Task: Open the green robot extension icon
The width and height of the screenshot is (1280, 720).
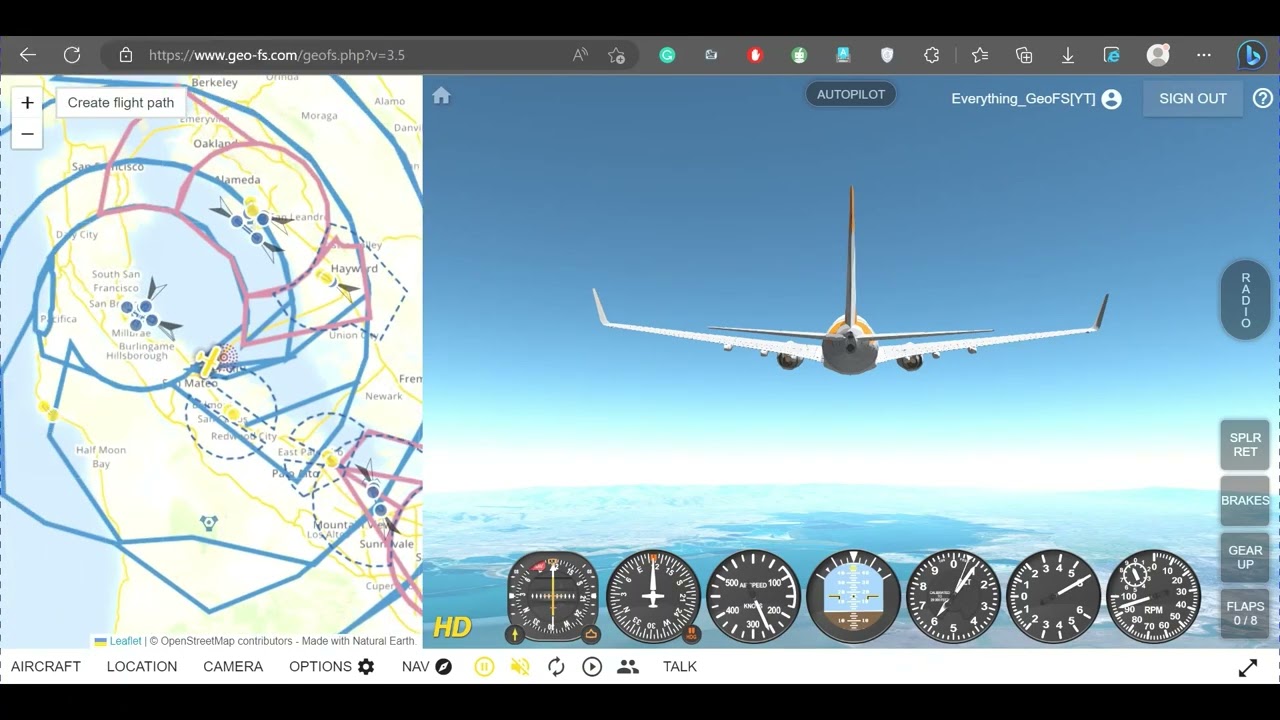Action: click(x=799, y=55)
